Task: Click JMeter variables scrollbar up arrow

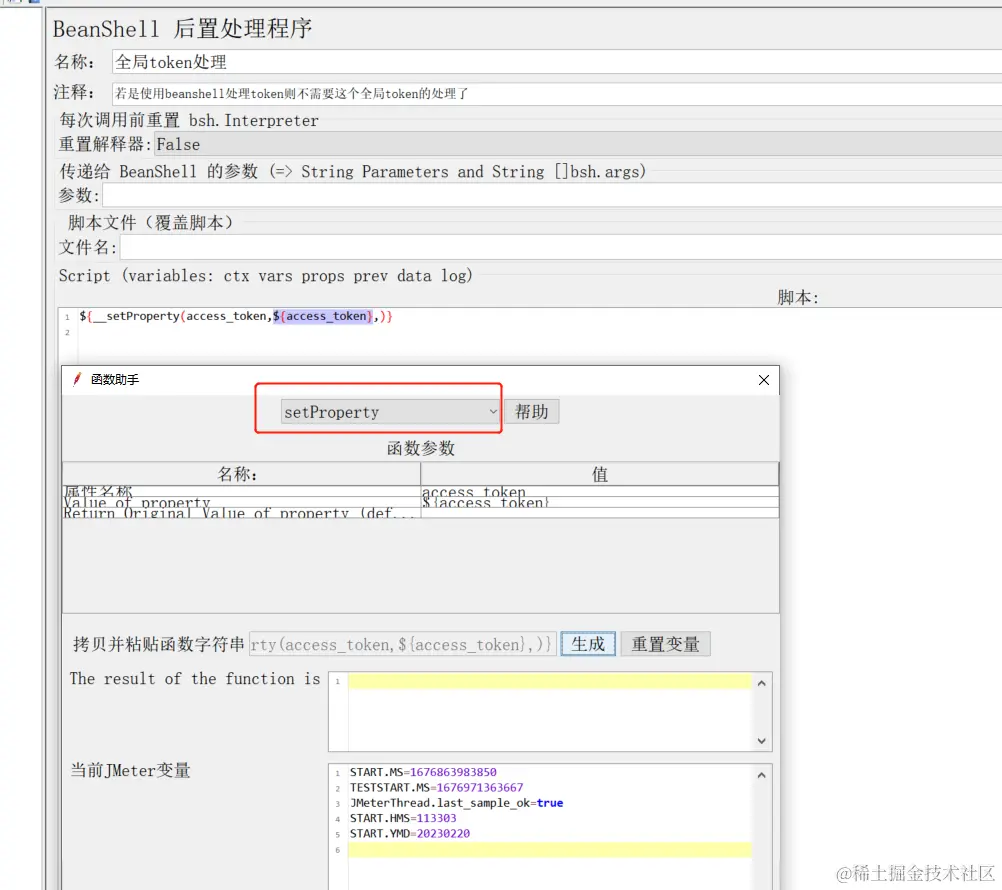Action: pos(762,775)
